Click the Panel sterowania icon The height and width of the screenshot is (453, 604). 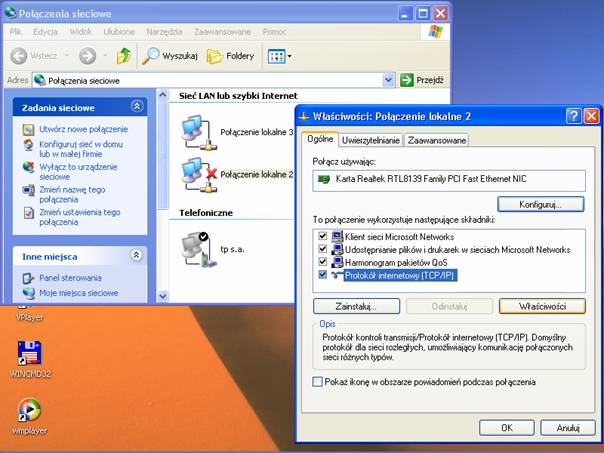pyautogui.click(x=29, y=278)
